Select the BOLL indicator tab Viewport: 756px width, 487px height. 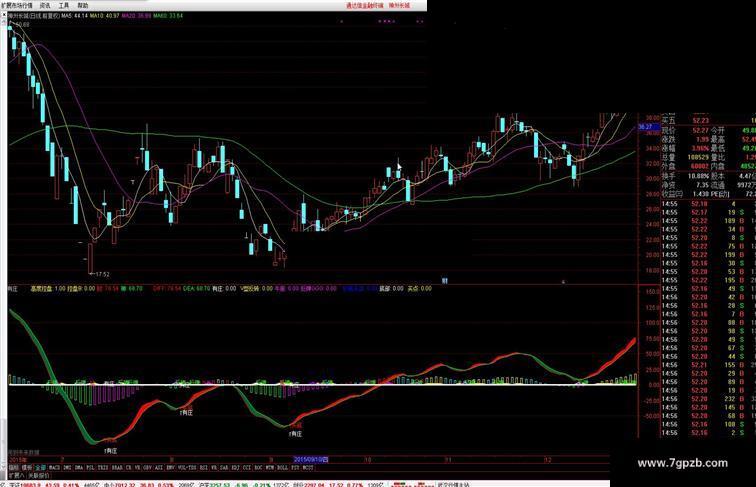coord(283,468)
